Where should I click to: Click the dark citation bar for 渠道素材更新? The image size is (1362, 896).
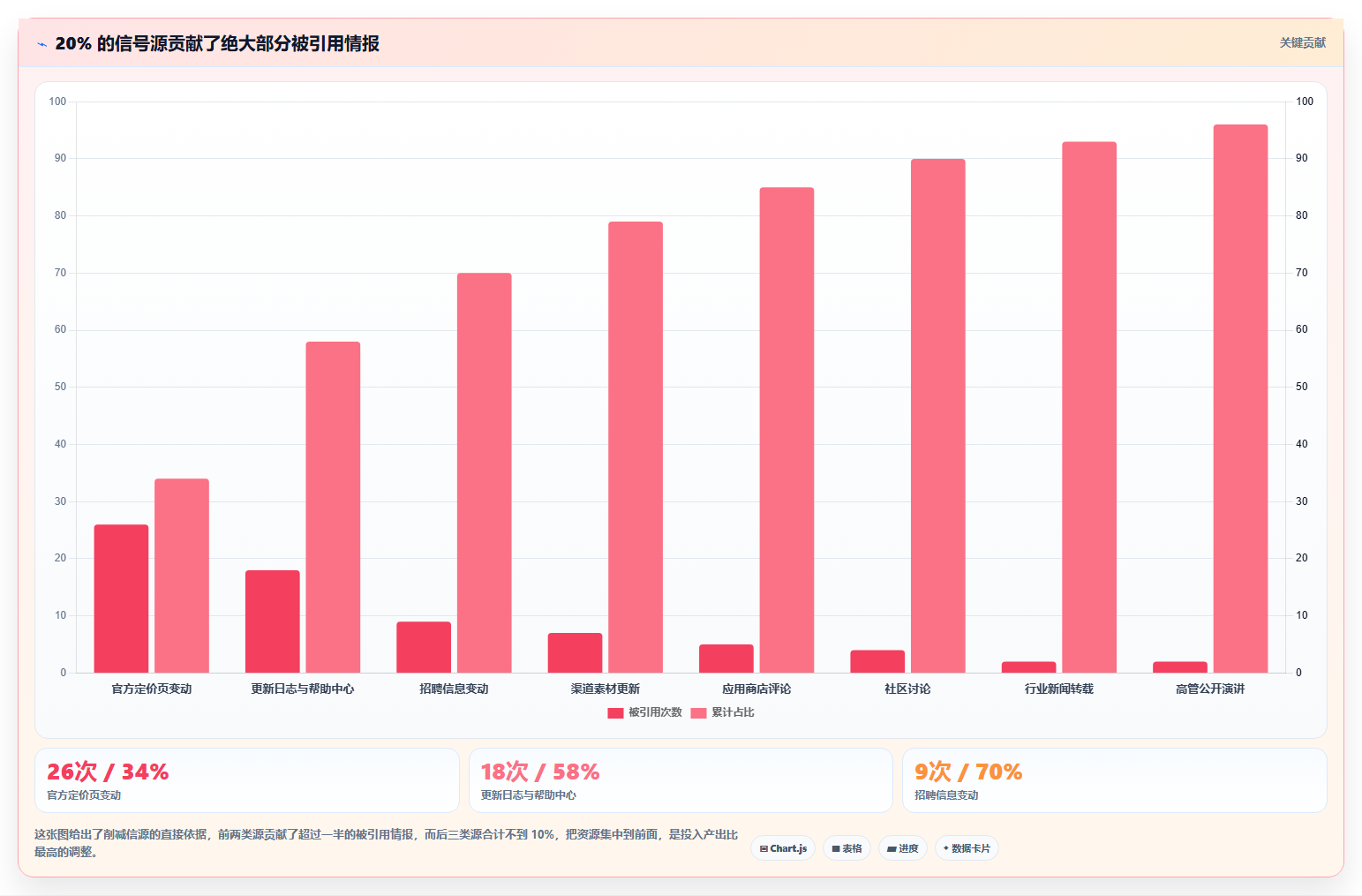575,652
